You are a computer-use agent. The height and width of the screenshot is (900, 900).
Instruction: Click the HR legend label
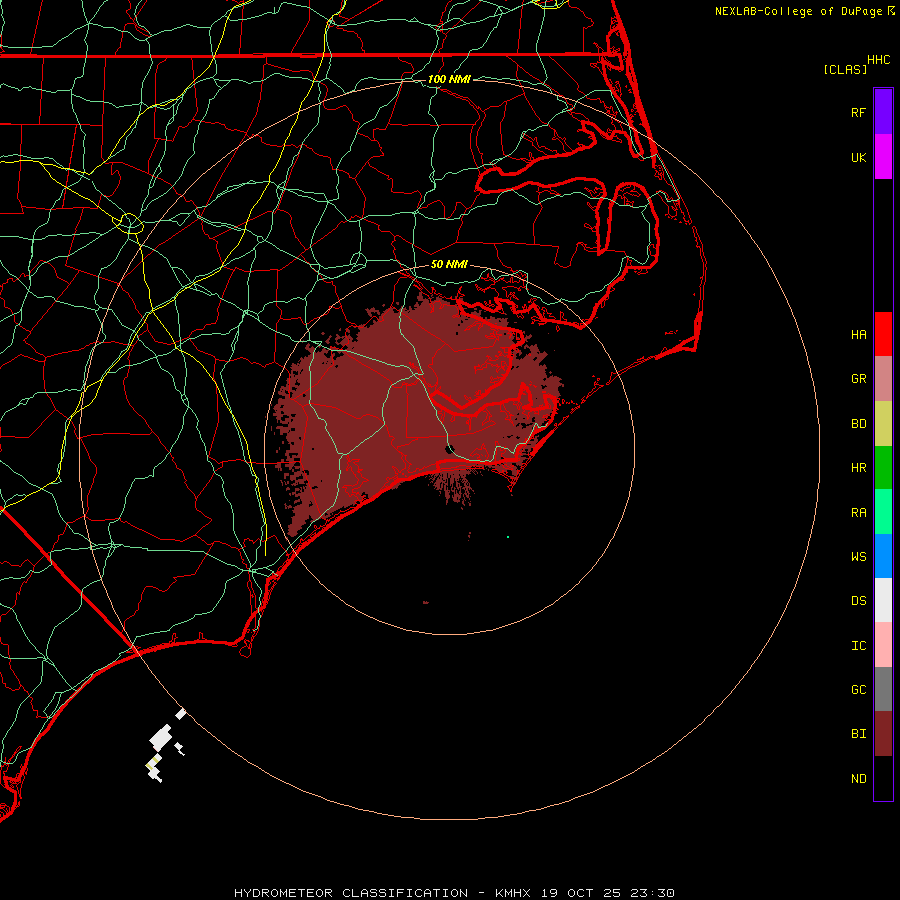(859, 468)
